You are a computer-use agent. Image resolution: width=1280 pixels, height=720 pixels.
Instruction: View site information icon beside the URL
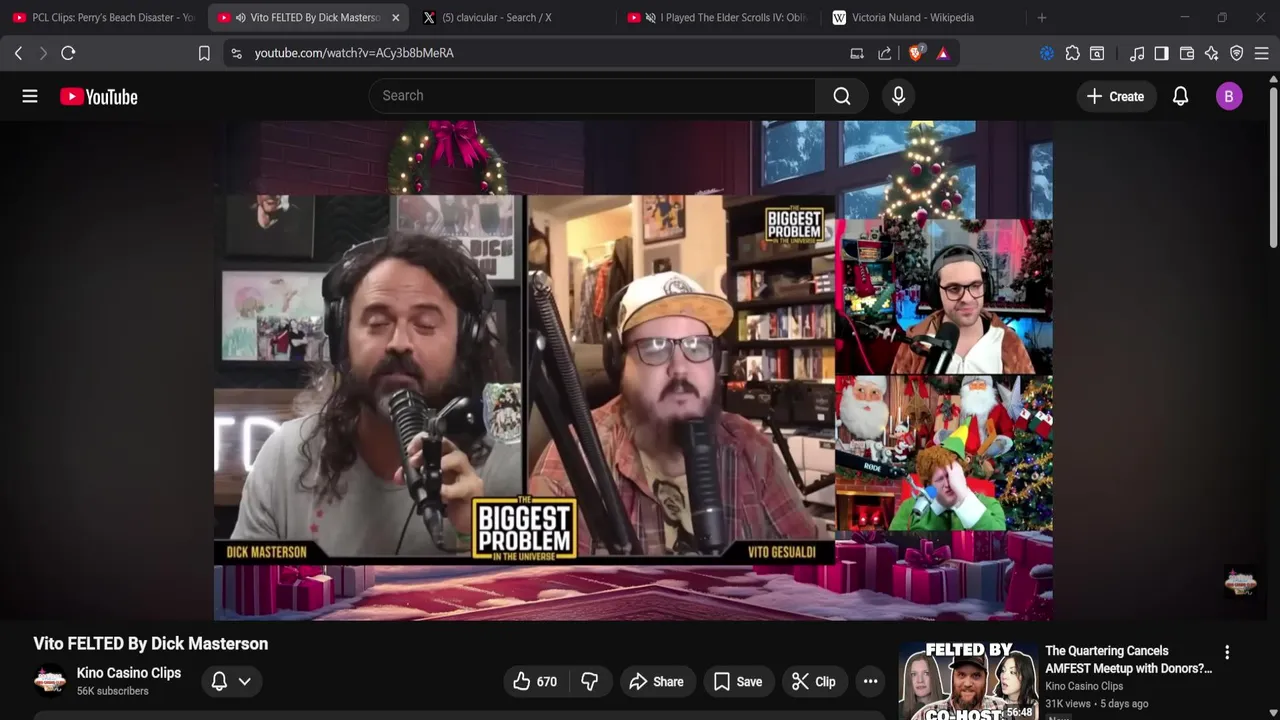[237, 53]
